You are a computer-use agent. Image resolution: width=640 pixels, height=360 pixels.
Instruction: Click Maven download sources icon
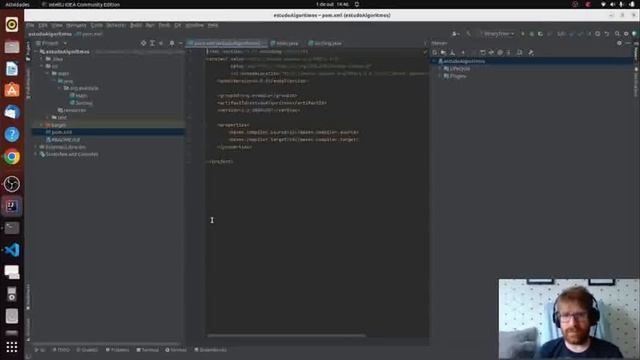453,53
